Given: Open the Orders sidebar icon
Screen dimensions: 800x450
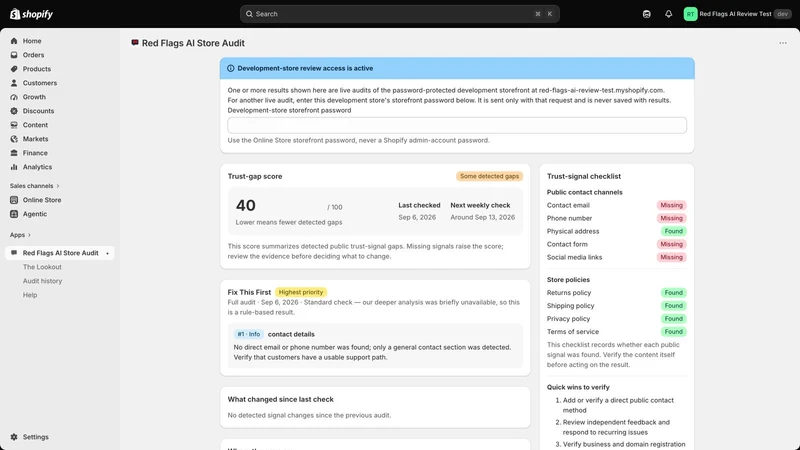Looking at the screenshot, I should click(x=14, y=55).
